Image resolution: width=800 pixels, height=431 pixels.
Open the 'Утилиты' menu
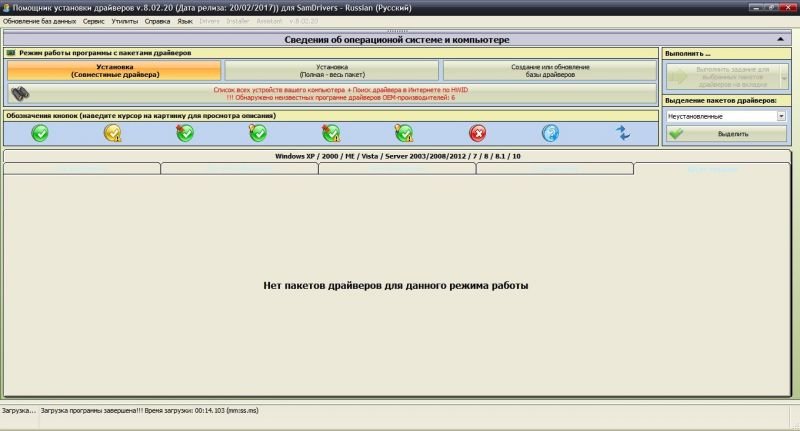125,20
